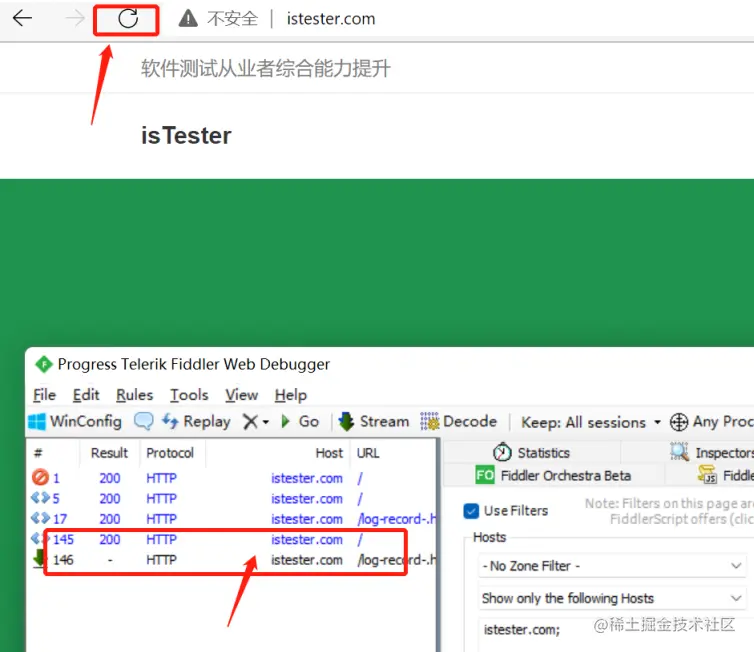Select session 1 in the list
The height and width of the screenshot is (652, 754).
(232, 478)
